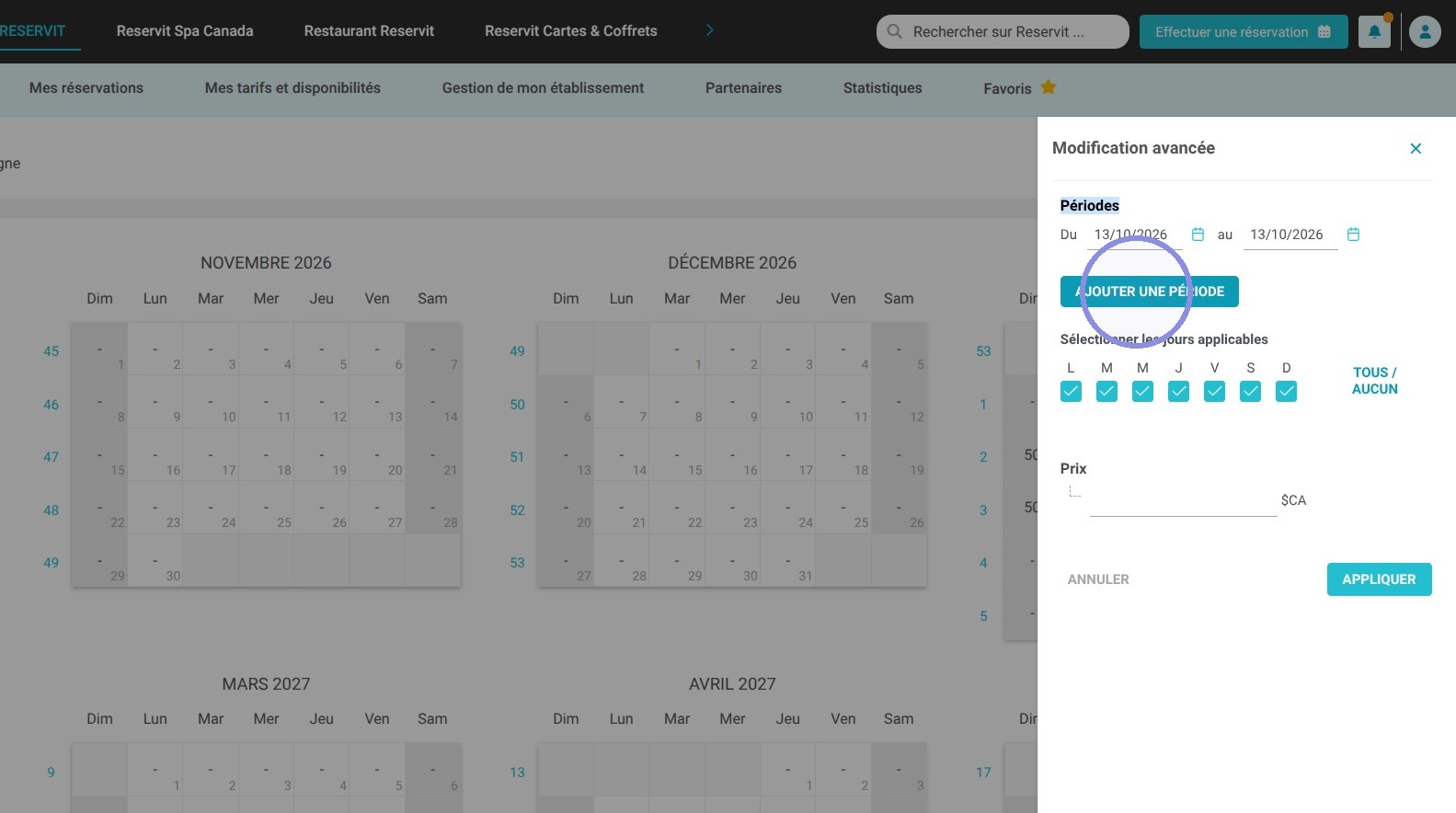Open the notifications bell
Image resolution: width=1456 pixels, height=813 pixels.
pyautogui.click(x=1374, y=31)
